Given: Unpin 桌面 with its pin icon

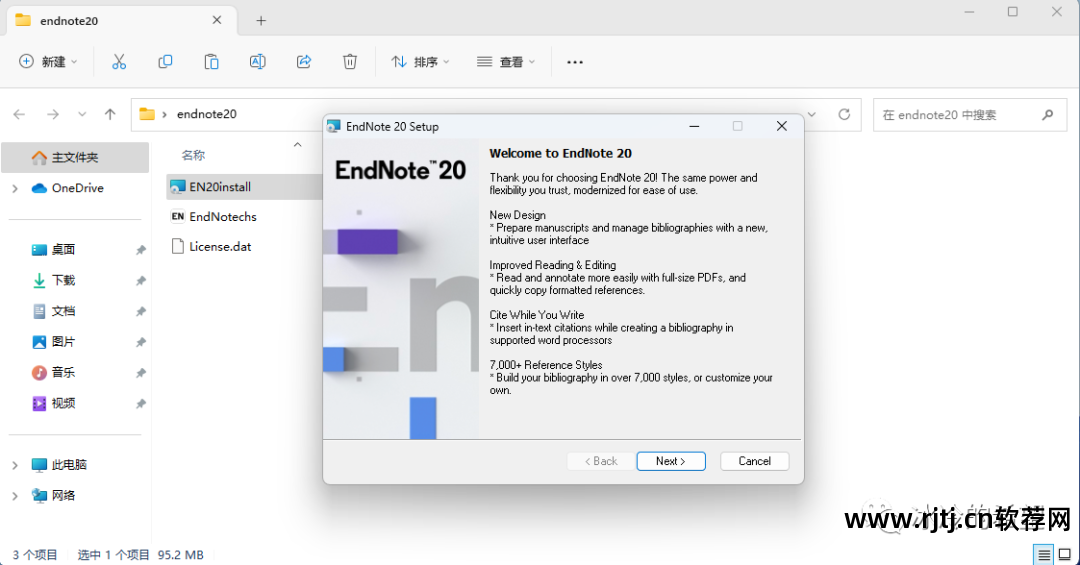Looking at the screenshot, I should (x=141, y=250).
